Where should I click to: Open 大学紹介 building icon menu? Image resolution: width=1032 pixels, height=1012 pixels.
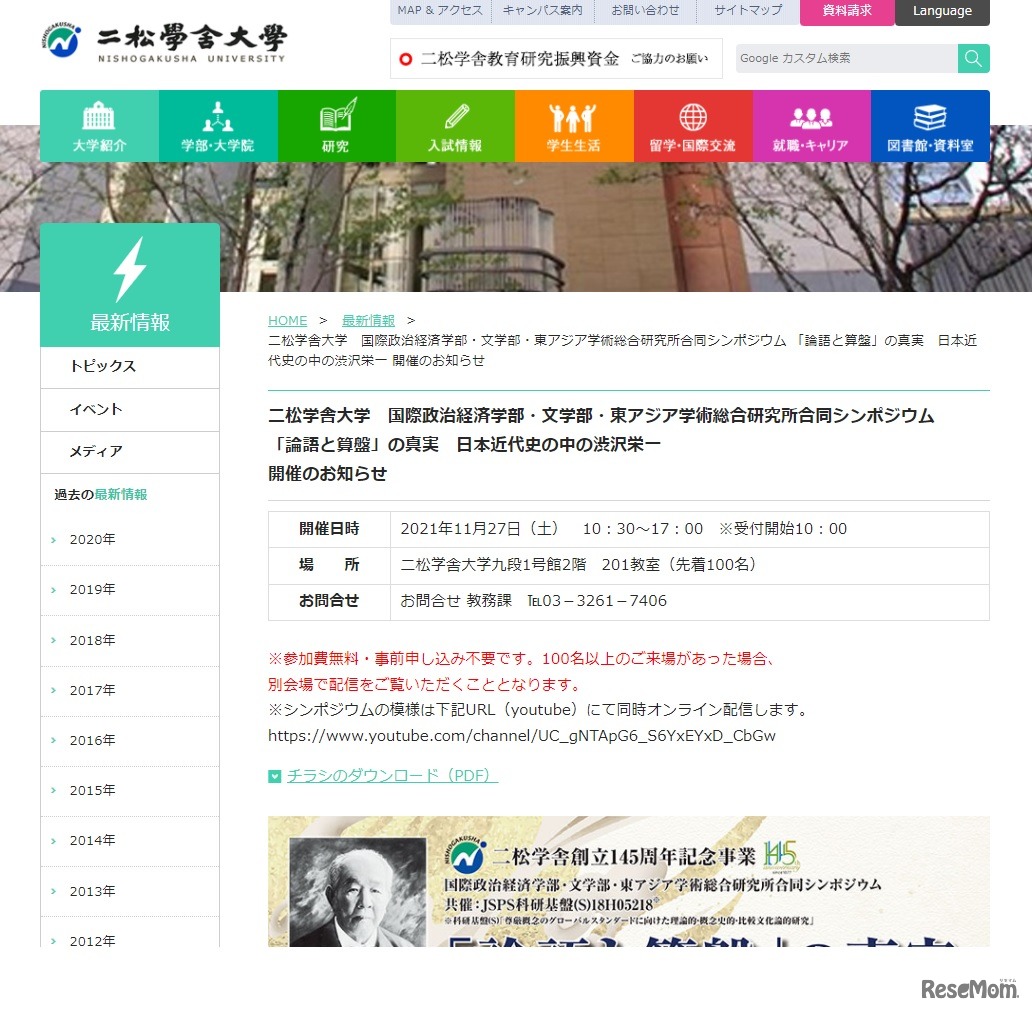click(x=99, y=126)
